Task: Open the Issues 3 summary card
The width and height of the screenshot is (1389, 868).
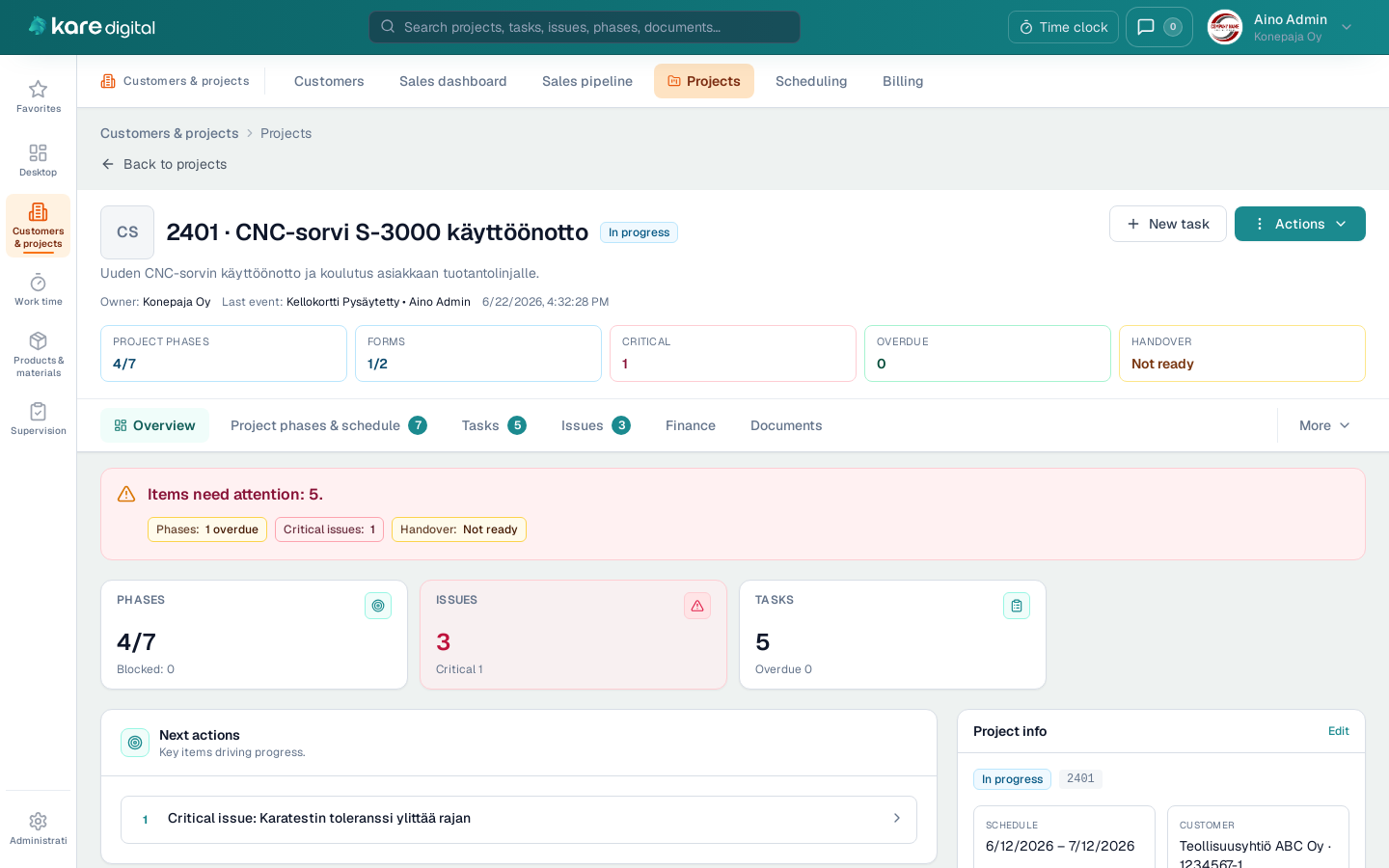Action: coord(573,635)
